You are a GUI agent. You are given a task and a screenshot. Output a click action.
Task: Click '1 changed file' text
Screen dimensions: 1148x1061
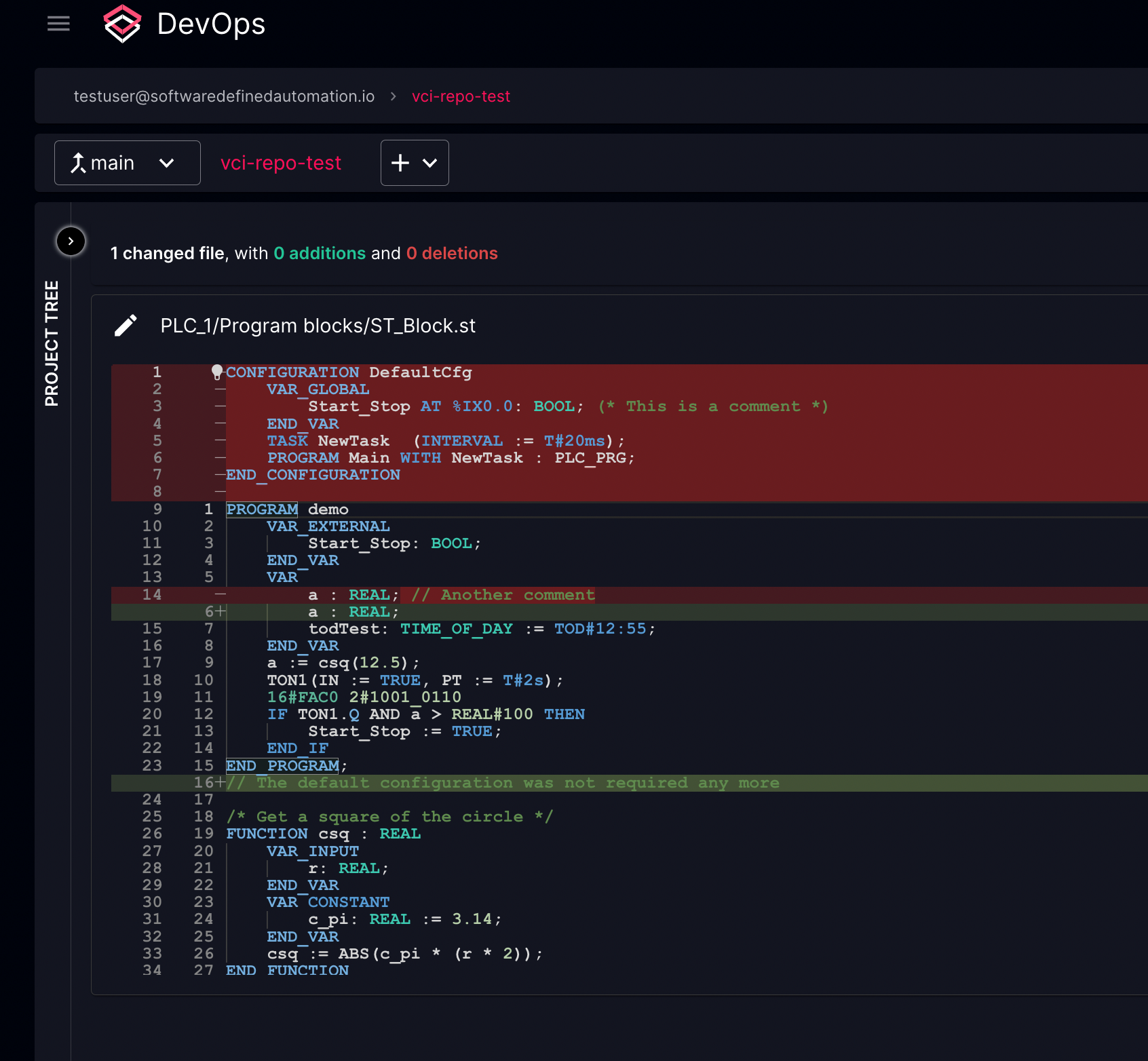(x=167, y=253)
